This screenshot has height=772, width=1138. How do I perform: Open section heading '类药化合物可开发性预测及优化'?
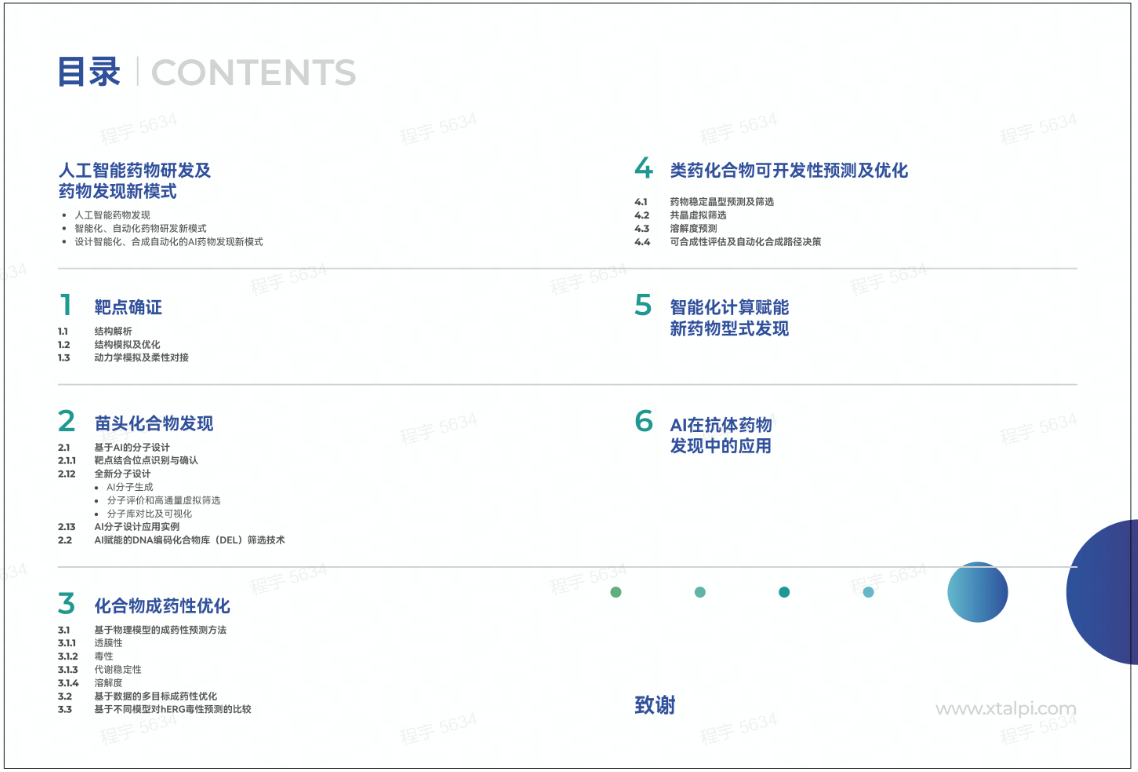789,170
